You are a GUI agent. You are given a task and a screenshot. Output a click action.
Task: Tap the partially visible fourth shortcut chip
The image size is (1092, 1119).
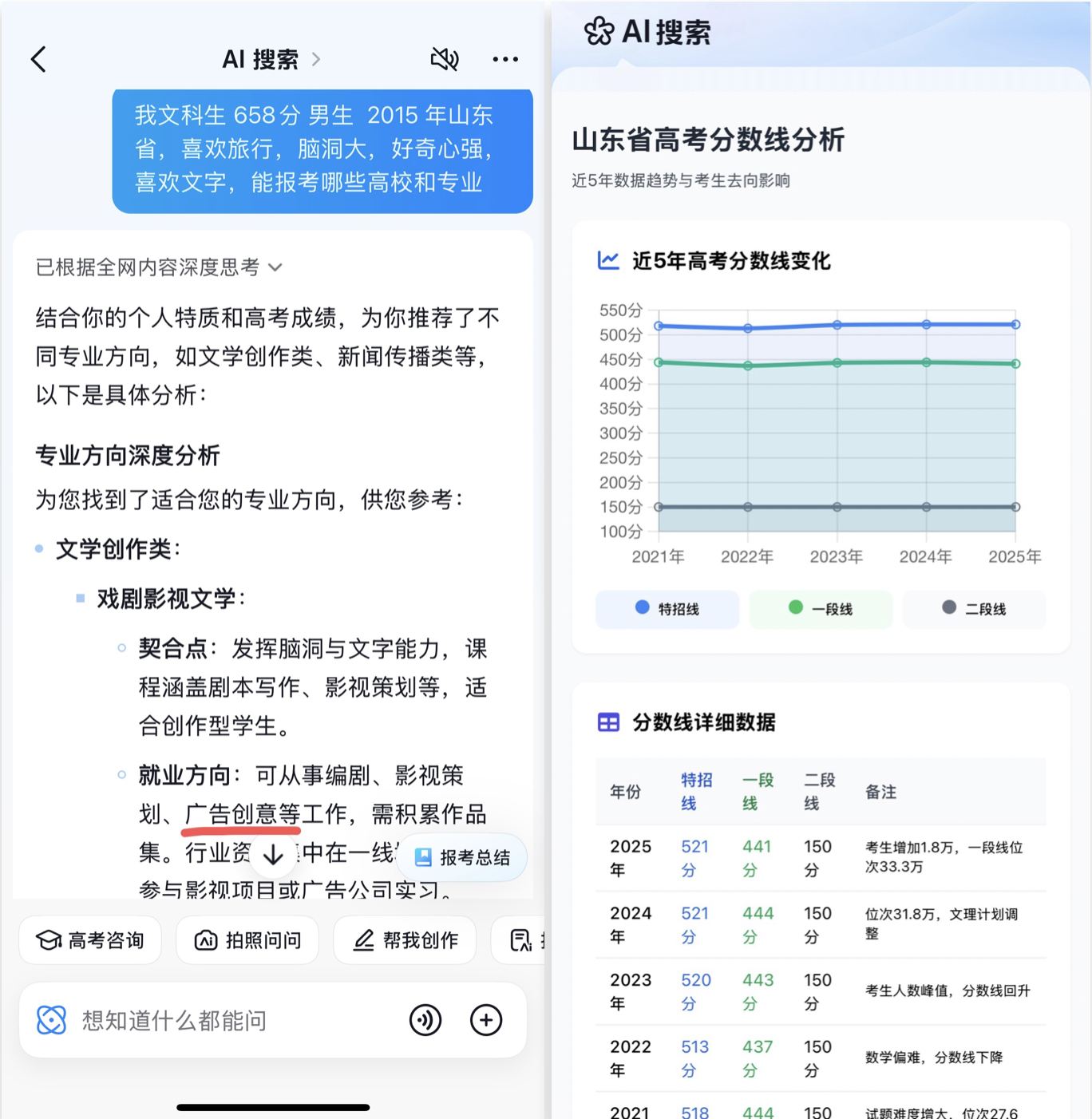point(519,940)
